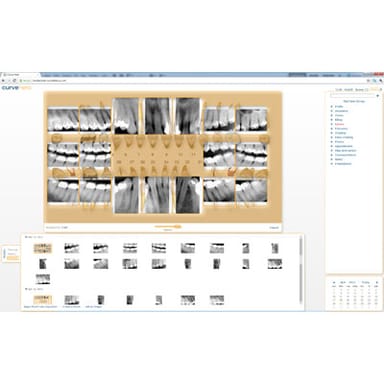Open the top-right x-ray in the mount
Image resolution: width=384 pixels, height=384 pixels.
coord(251,119)
